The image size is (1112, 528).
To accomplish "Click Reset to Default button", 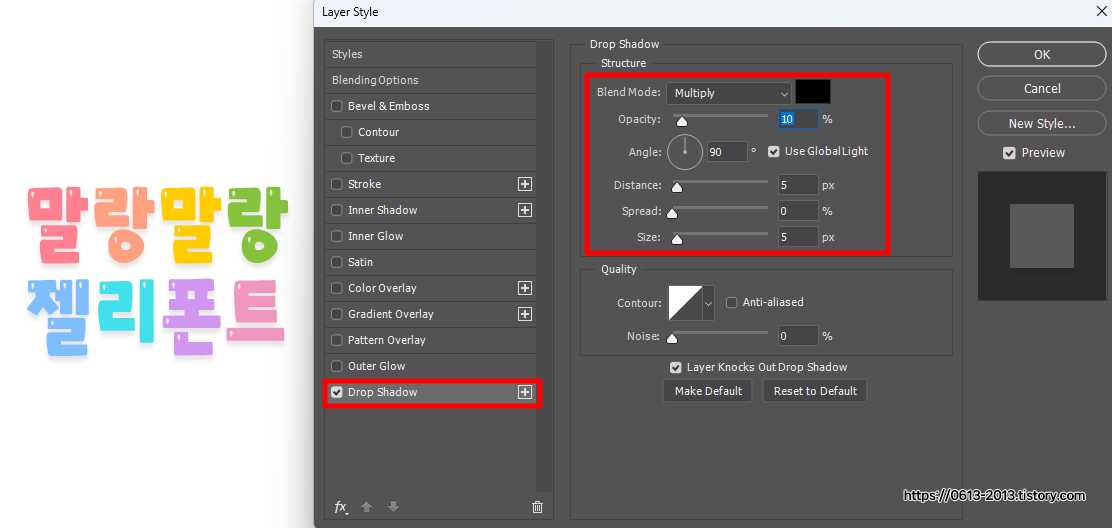I will [815, 391].
